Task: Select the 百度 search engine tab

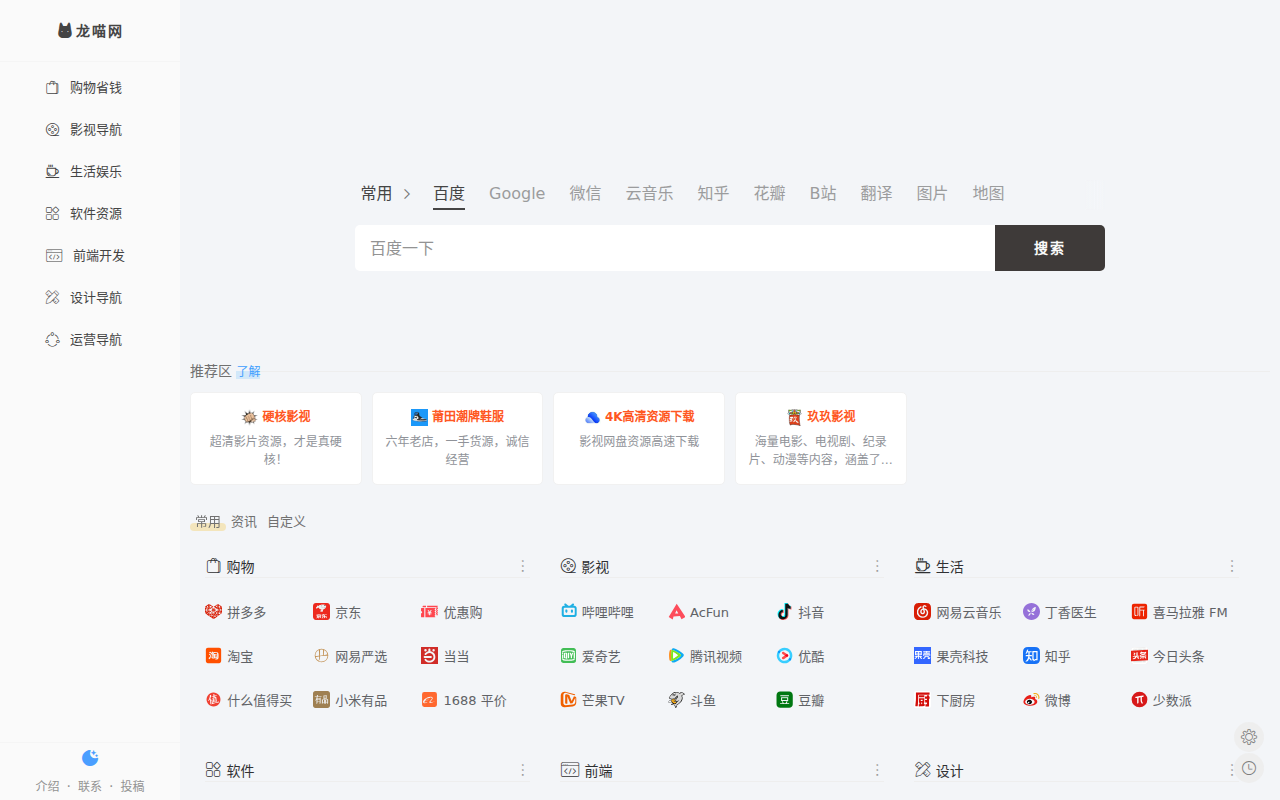Action: 449,194
